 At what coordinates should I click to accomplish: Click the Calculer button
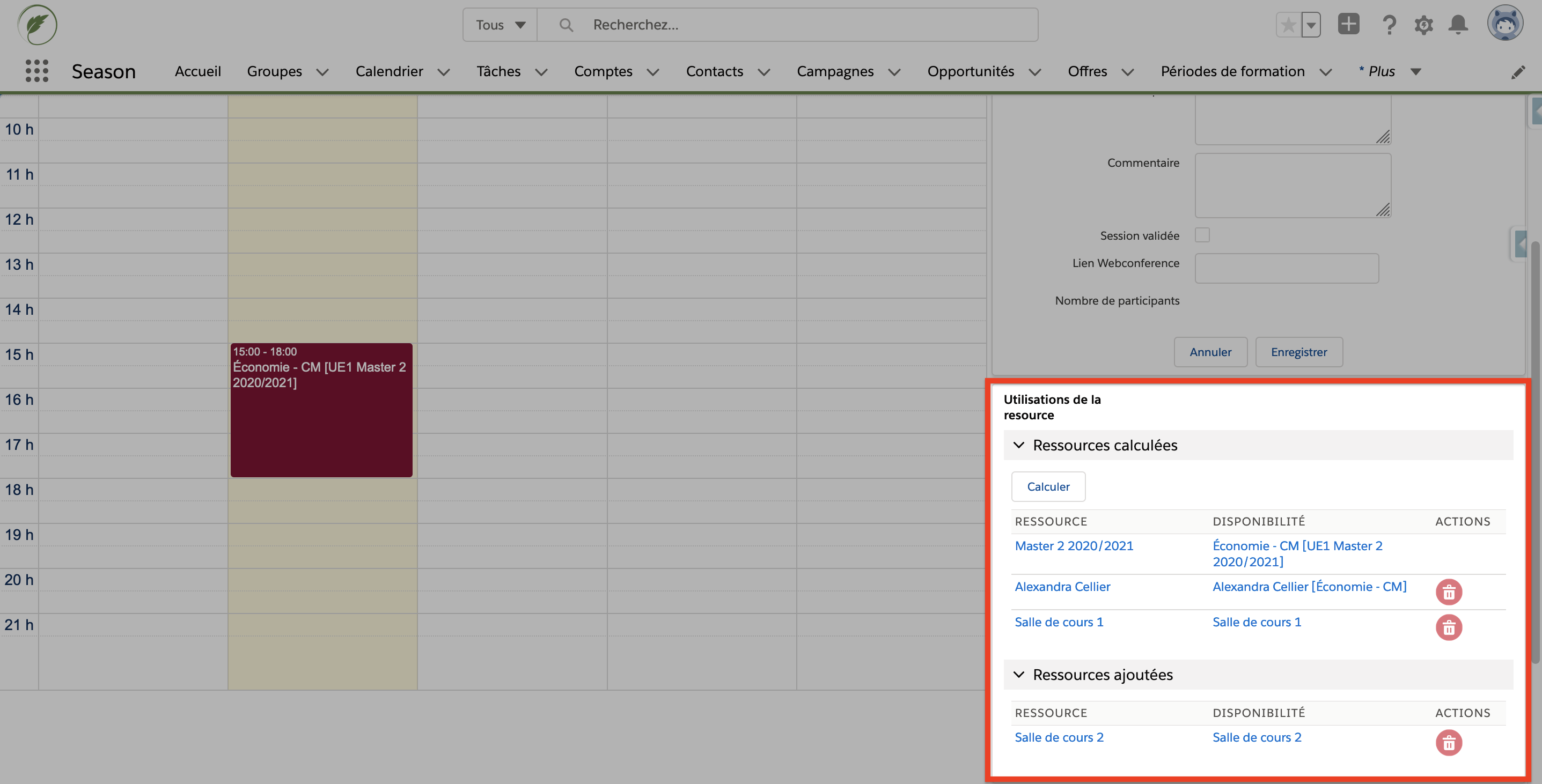click(1047, 486)
